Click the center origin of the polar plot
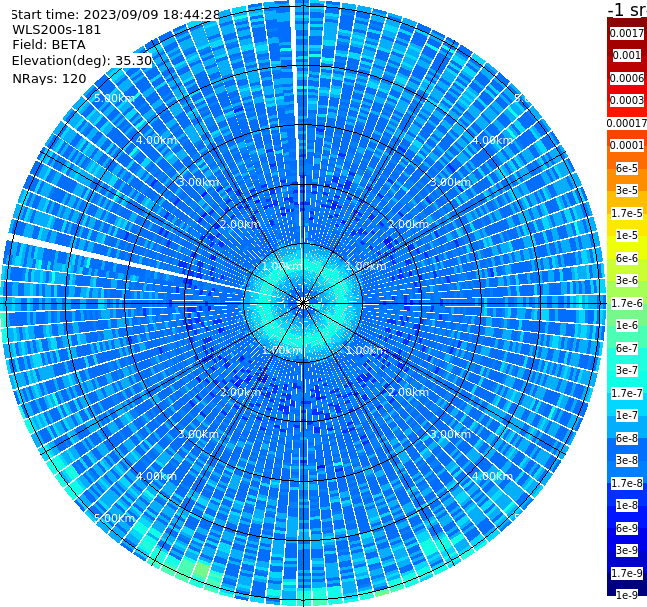The image size is (647, 607). click(303, 303)
